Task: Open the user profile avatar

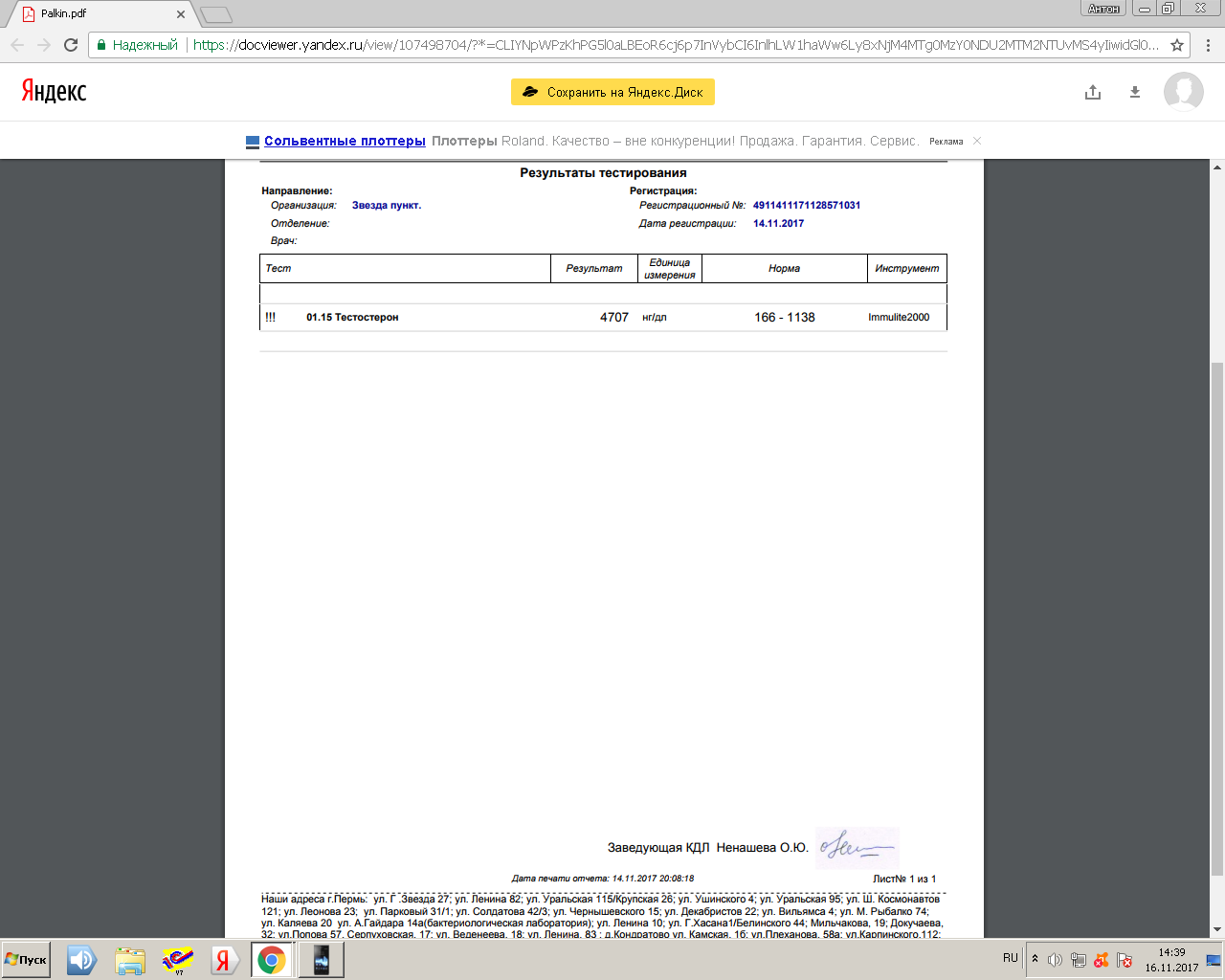Action: [x=1183, y=92]
